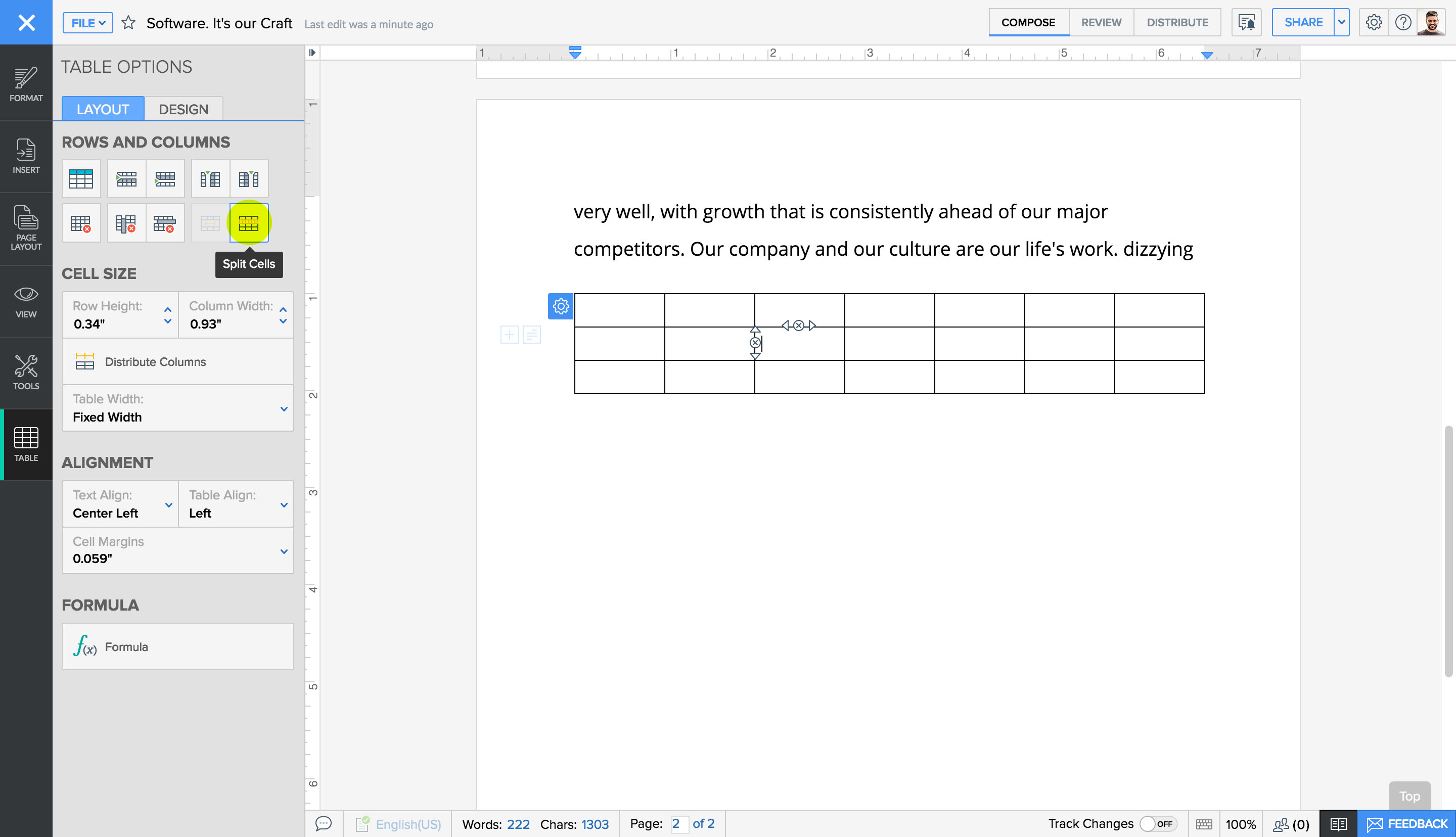
Task: Expand the Table Width dropdown
Action: (284, 409)
